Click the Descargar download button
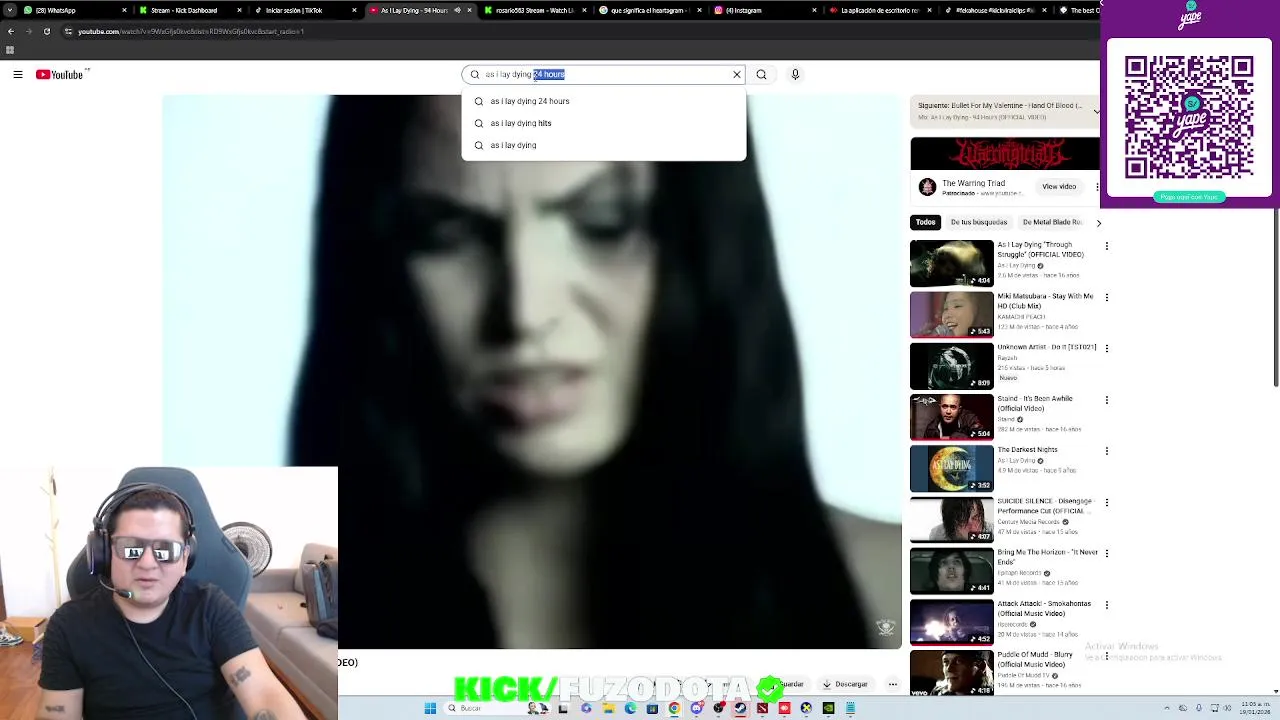 click(845, 684)
